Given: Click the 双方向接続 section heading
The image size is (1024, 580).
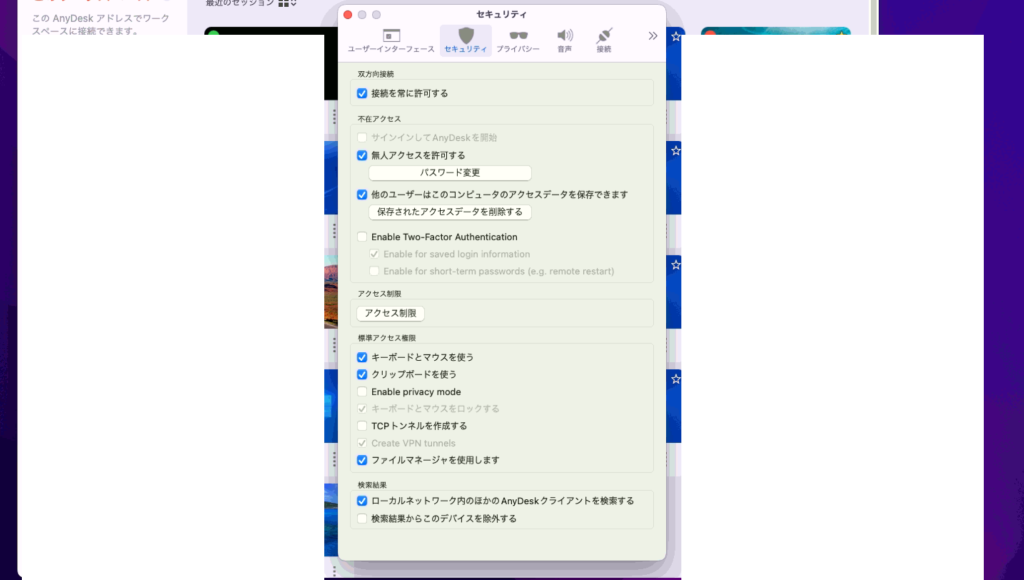Looking at the screenshot, I should pyautogui.click(x=376, y=74).
